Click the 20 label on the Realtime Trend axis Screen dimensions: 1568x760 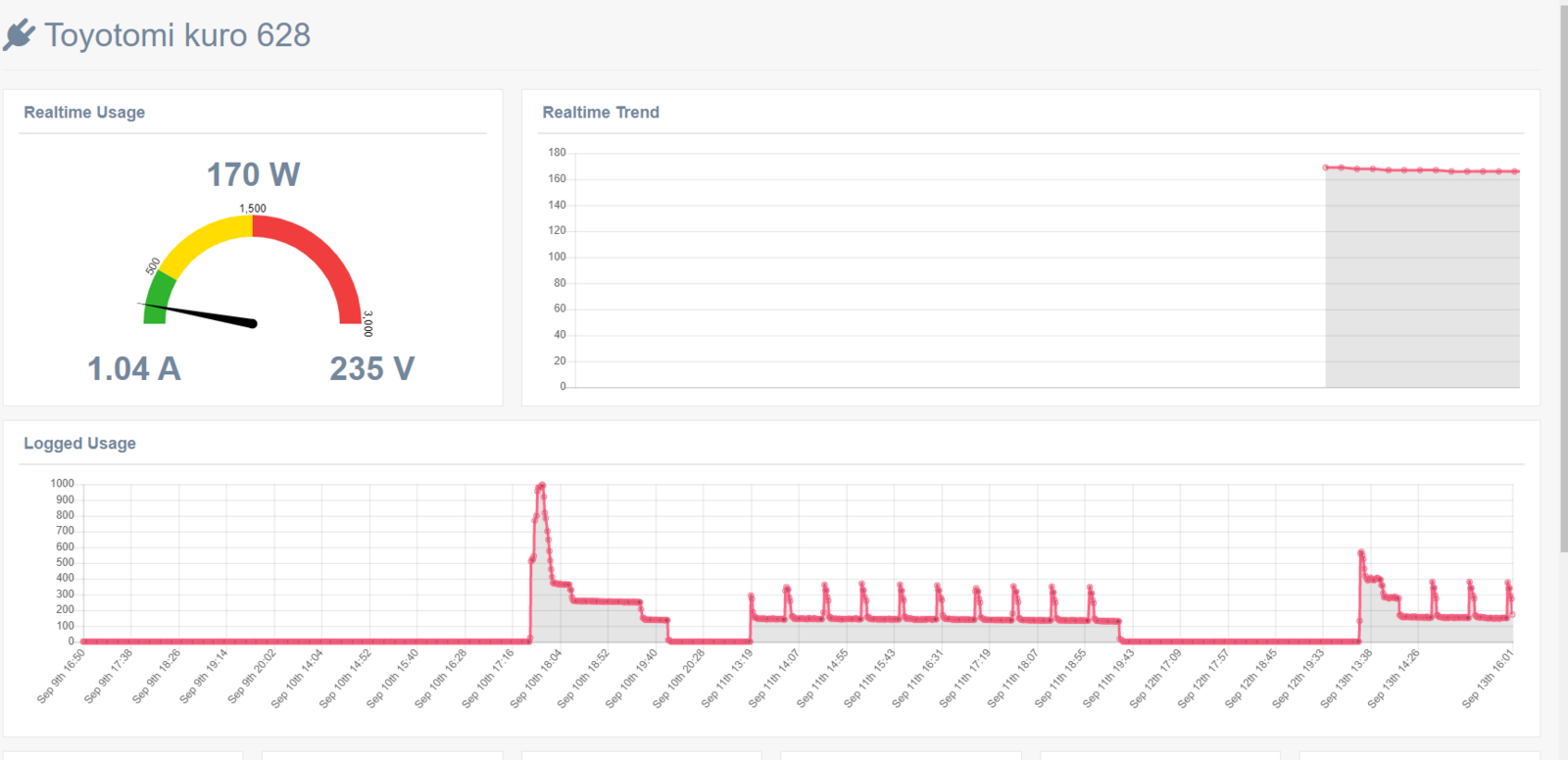coord(560,361)
